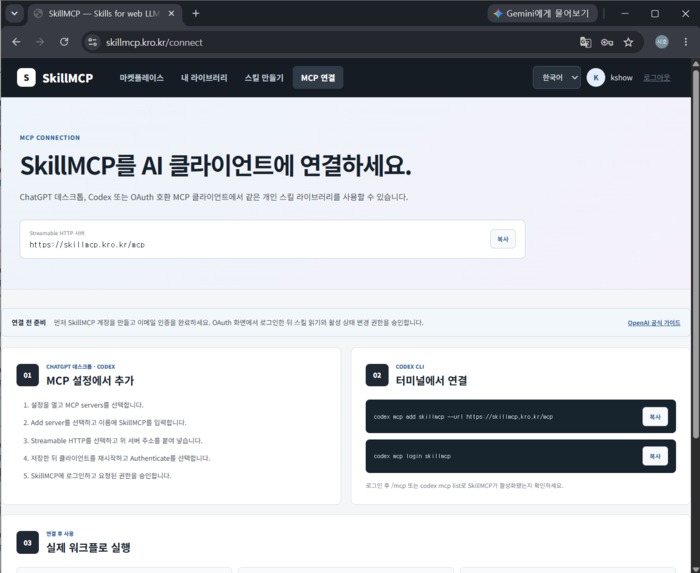Image resolution: width=700 pixels, height=573 pixels.
Task: Click the translate page icon
Action: (x=585, y=42)
